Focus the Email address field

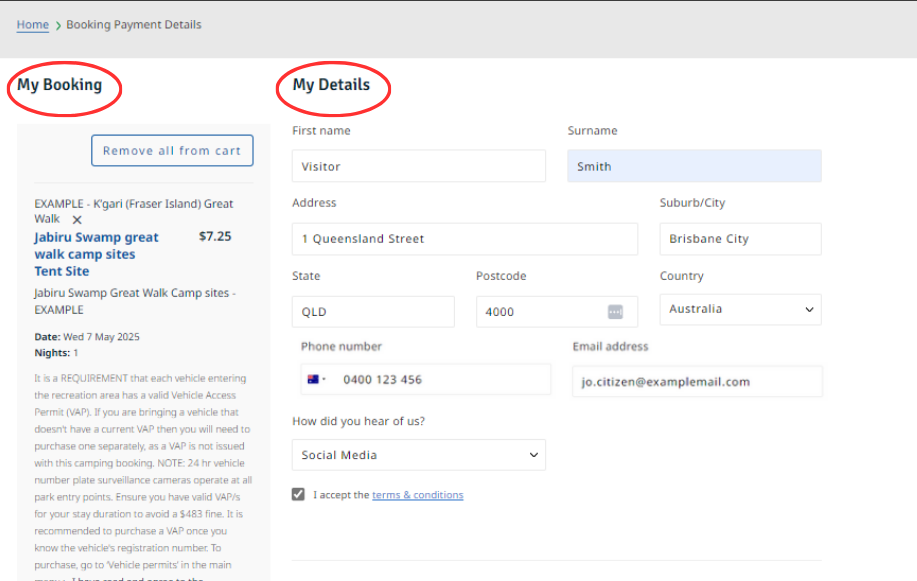[697, 381]
